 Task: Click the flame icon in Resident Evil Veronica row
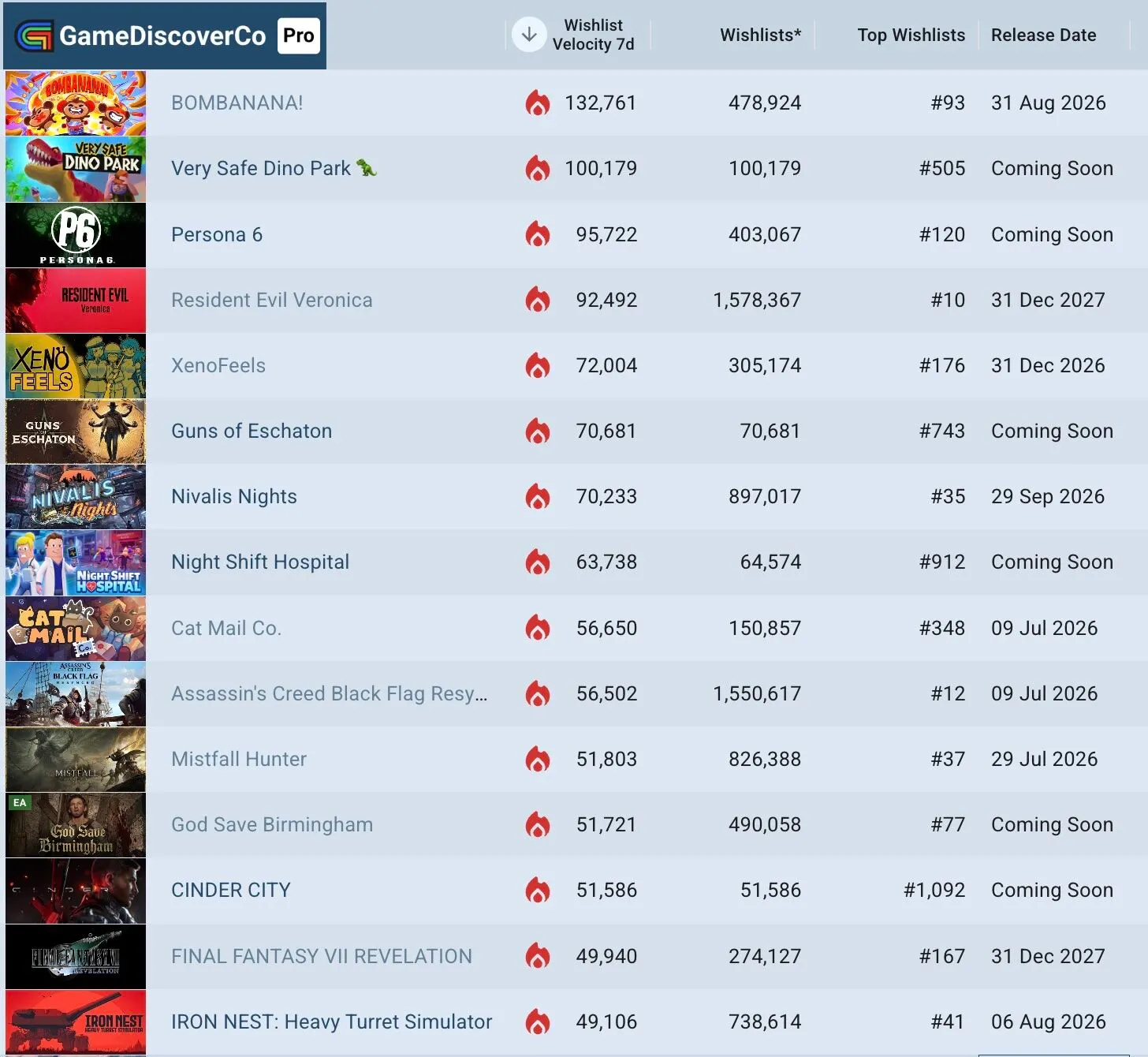(x=538, y=300)
